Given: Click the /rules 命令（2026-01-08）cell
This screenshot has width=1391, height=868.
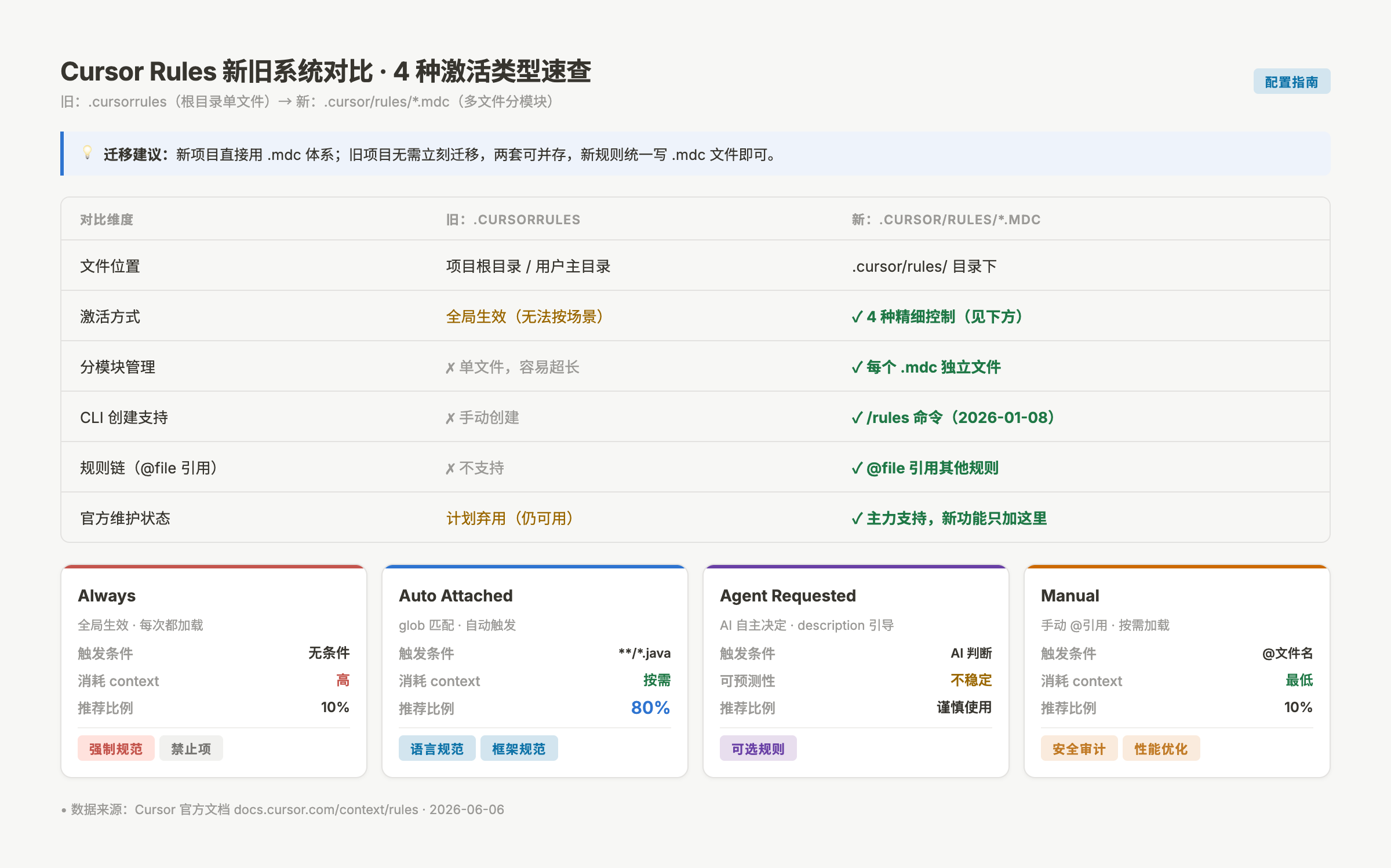Looking at the screenshot, I should [x=953, y=418].
